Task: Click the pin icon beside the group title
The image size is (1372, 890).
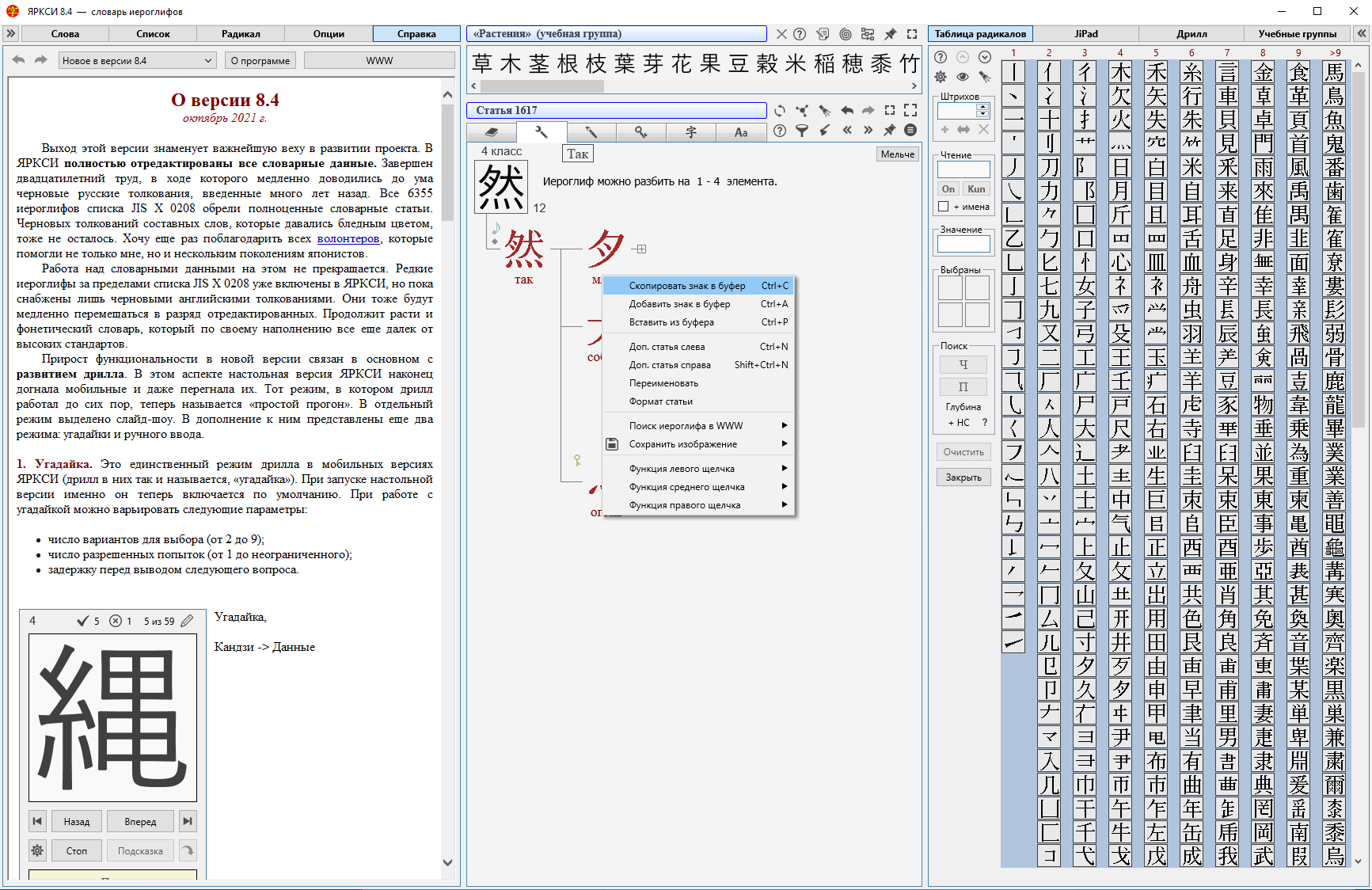Action: [x=890, y=34]
